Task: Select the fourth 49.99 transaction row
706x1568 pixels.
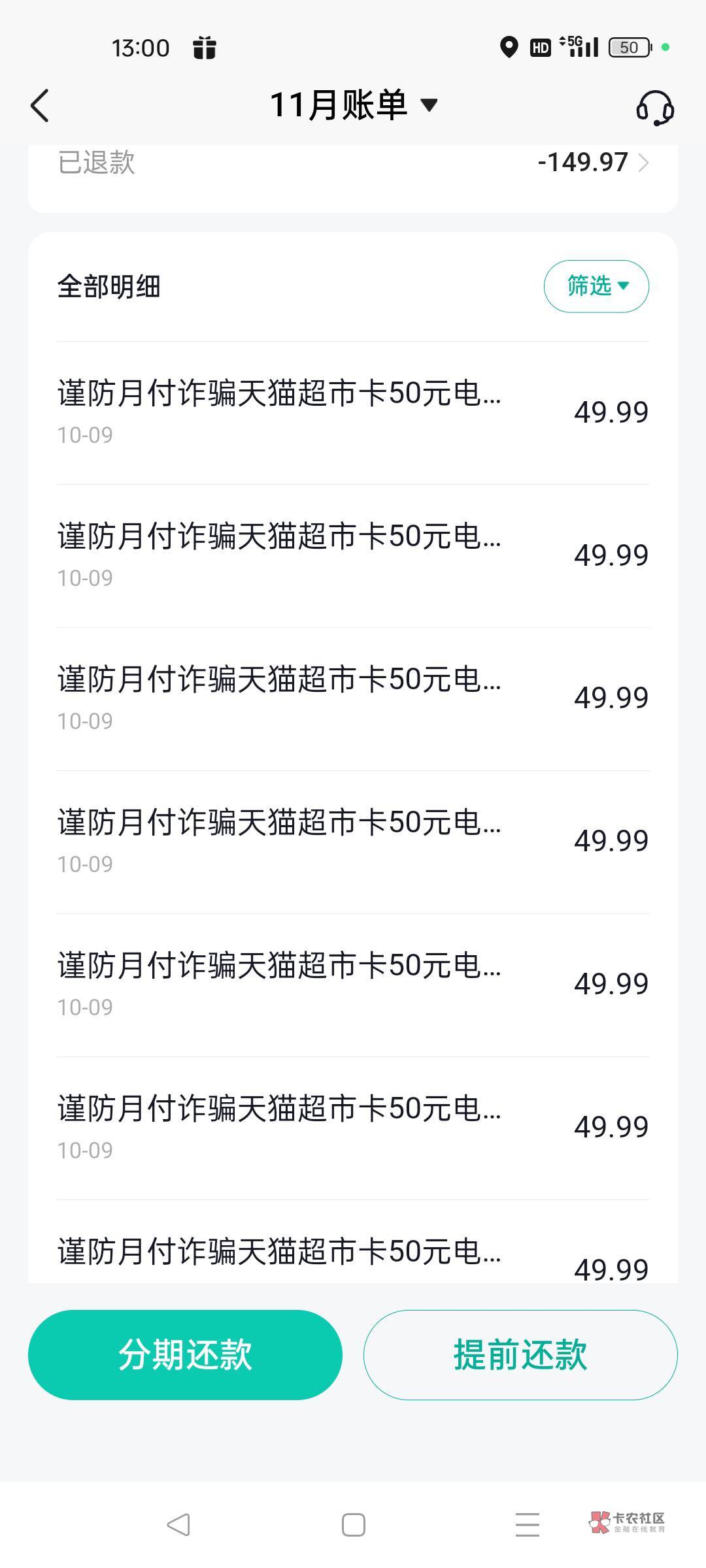Action: click(353, 841)
